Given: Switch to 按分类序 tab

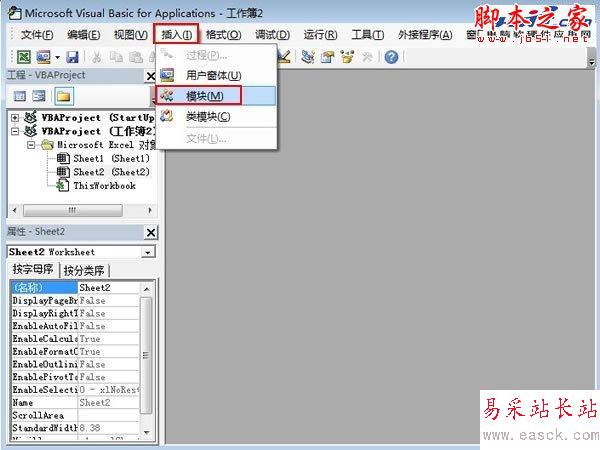Looking at the screenshot, I should (x=84, y=271).
